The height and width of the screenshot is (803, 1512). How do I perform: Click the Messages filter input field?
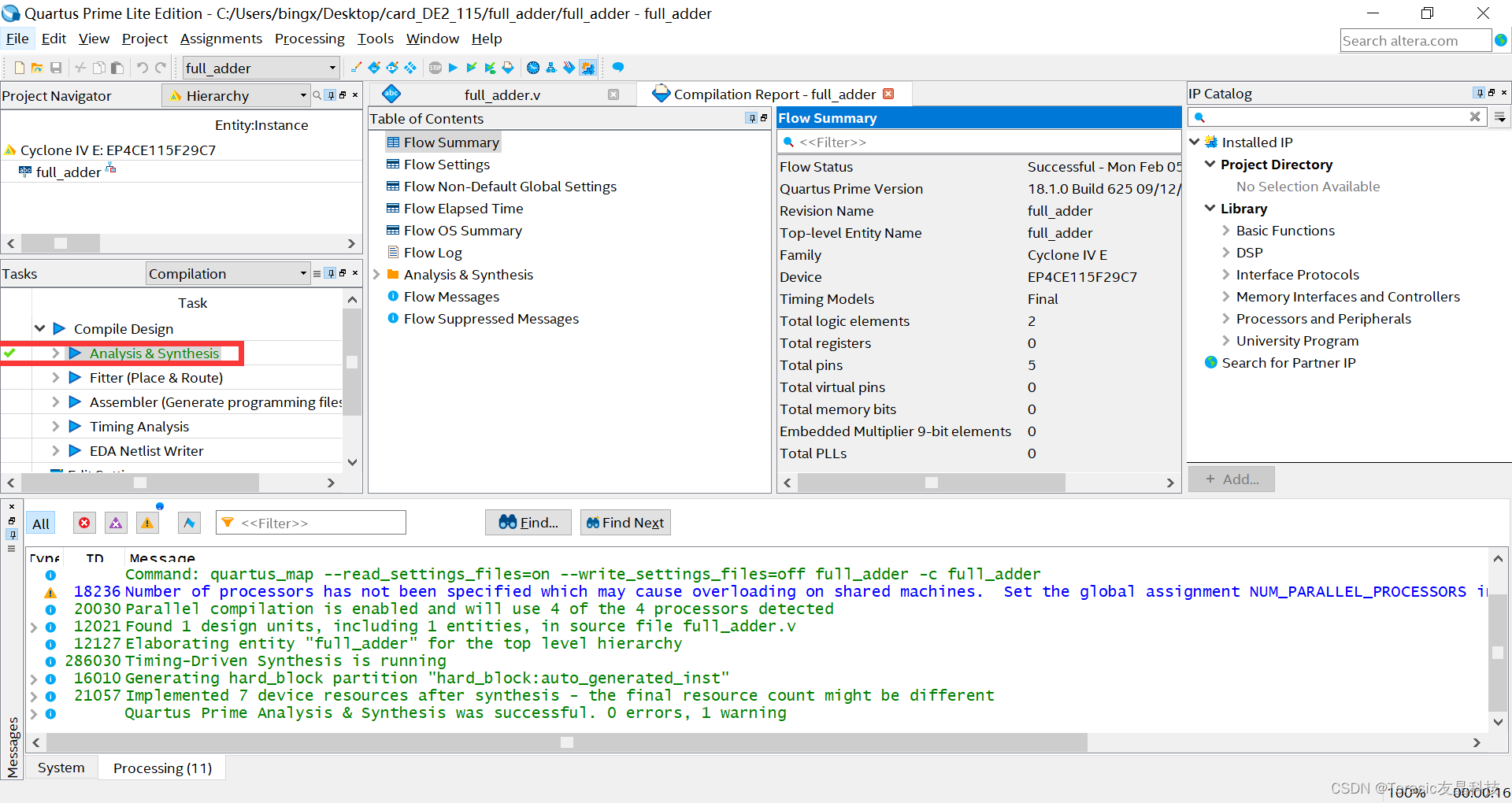(311, 523)
